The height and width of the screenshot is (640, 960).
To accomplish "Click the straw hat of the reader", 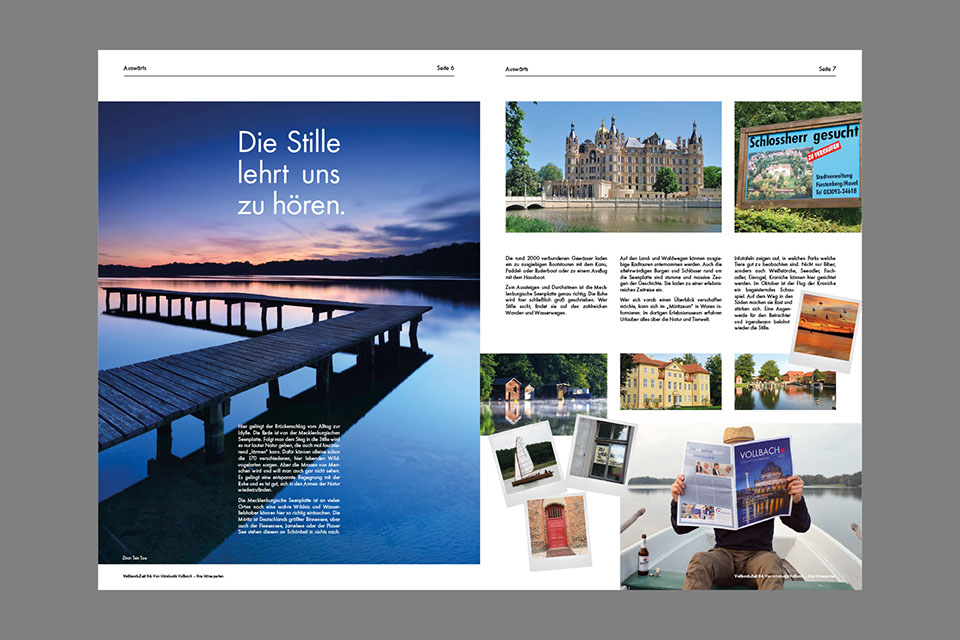I will pos(738,434).
